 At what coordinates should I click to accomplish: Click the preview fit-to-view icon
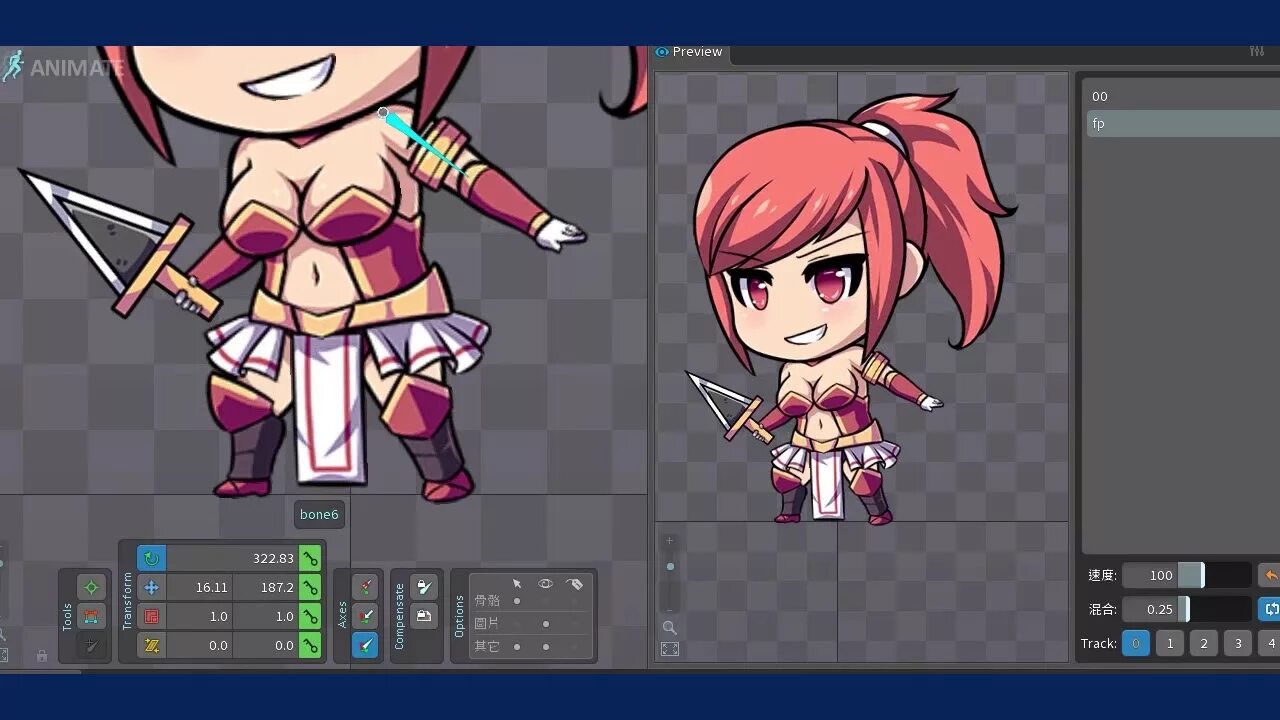coord(670,649)
